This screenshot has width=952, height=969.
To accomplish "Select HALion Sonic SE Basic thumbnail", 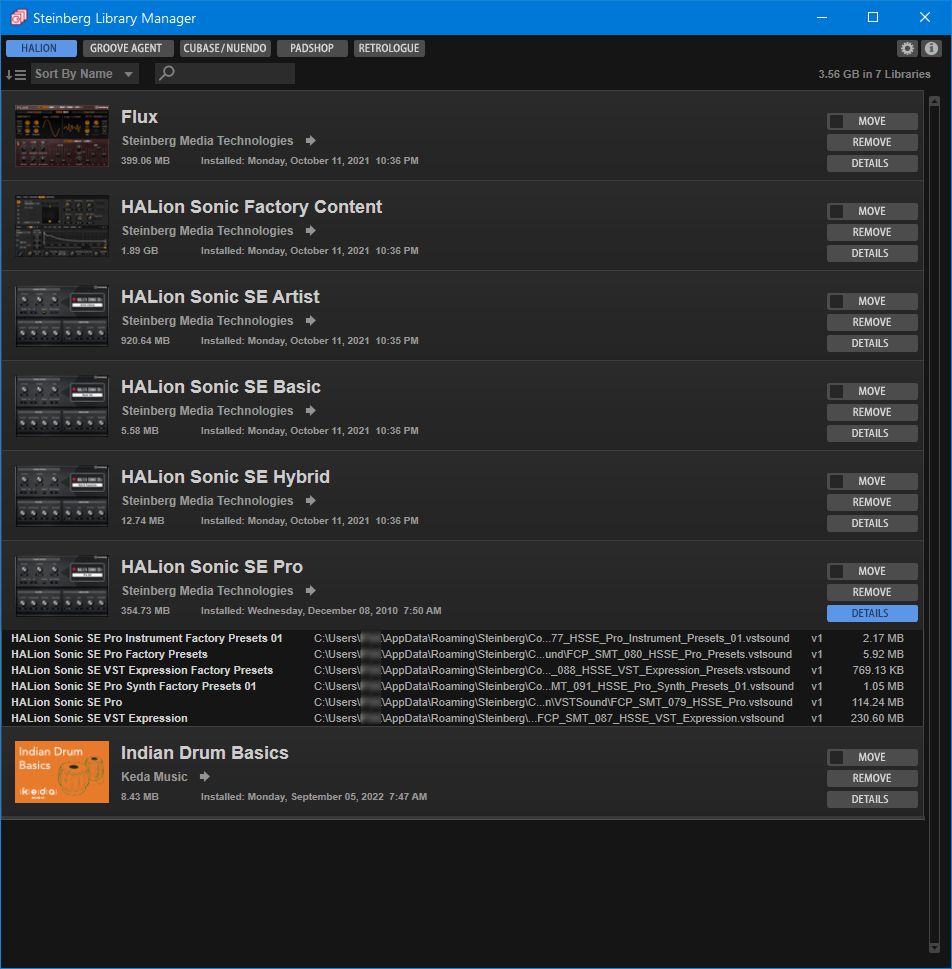I will 62,406.
